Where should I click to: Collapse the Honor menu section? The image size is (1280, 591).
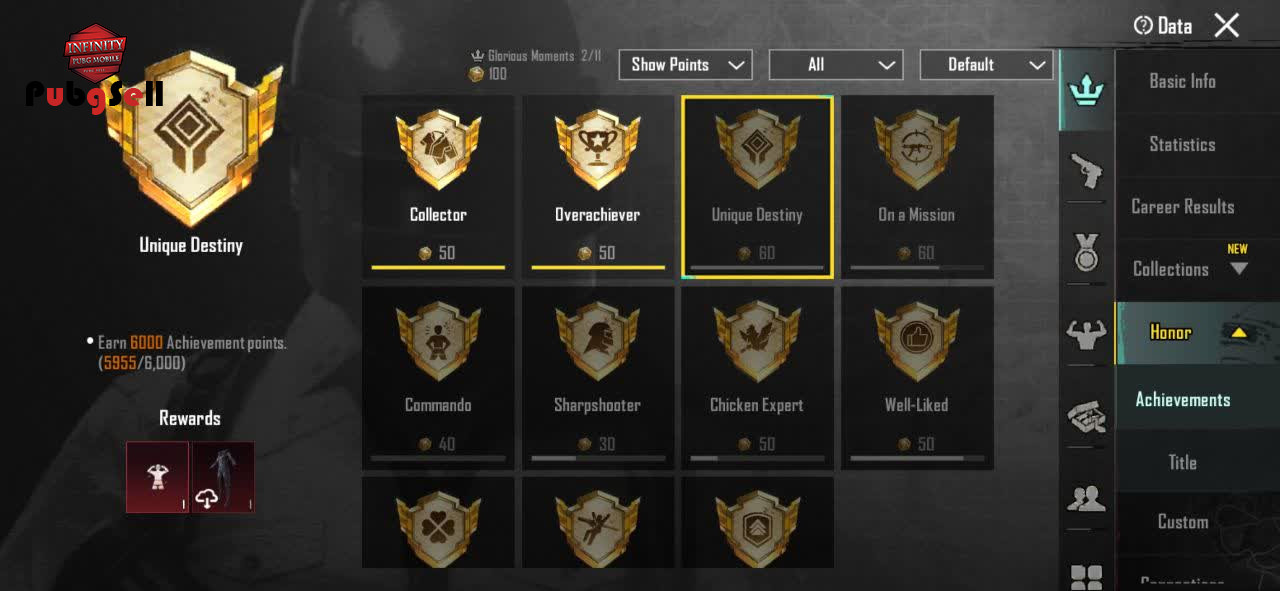[1197, 333]
